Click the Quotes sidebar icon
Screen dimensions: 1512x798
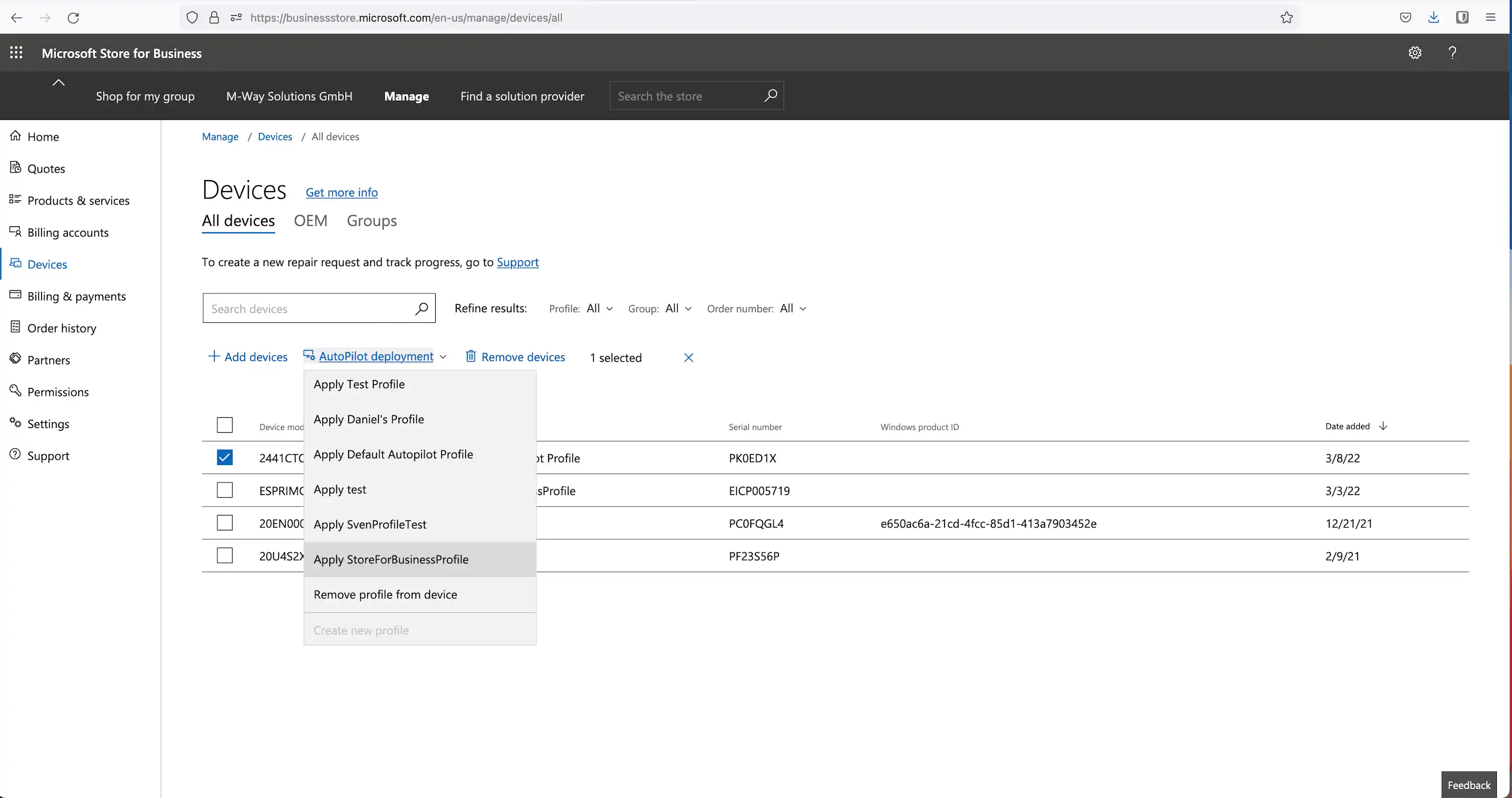click(x=16, y=168)
